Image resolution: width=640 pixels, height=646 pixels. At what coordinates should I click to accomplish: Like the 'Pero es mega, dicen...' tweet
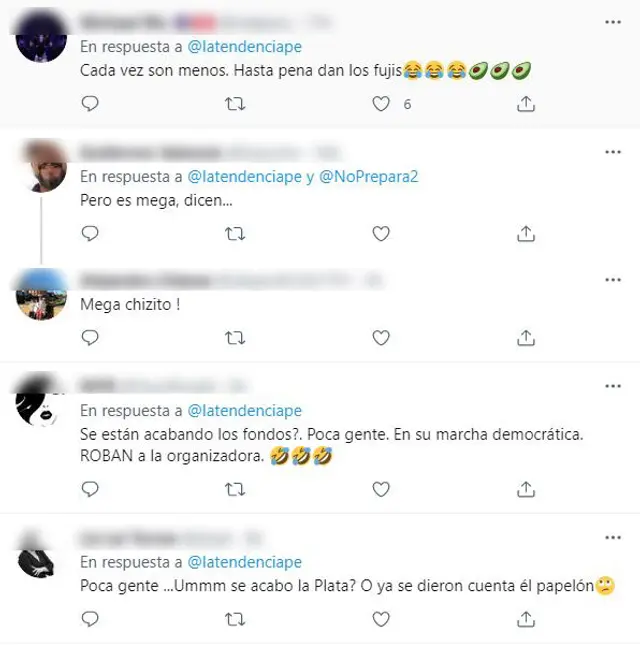point(381,234)
